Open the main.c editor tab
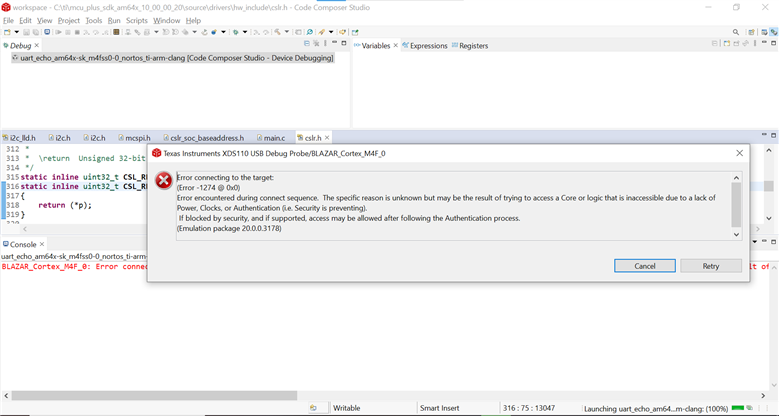 coord(271,138)
